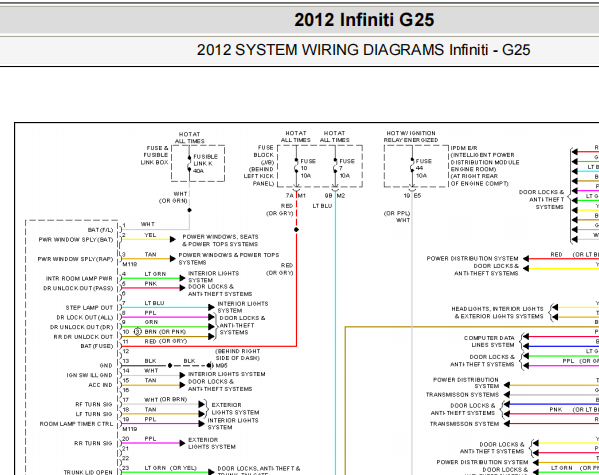Select the 'FUSE 10 10A' label
The image size is (599, 475).
308,168
